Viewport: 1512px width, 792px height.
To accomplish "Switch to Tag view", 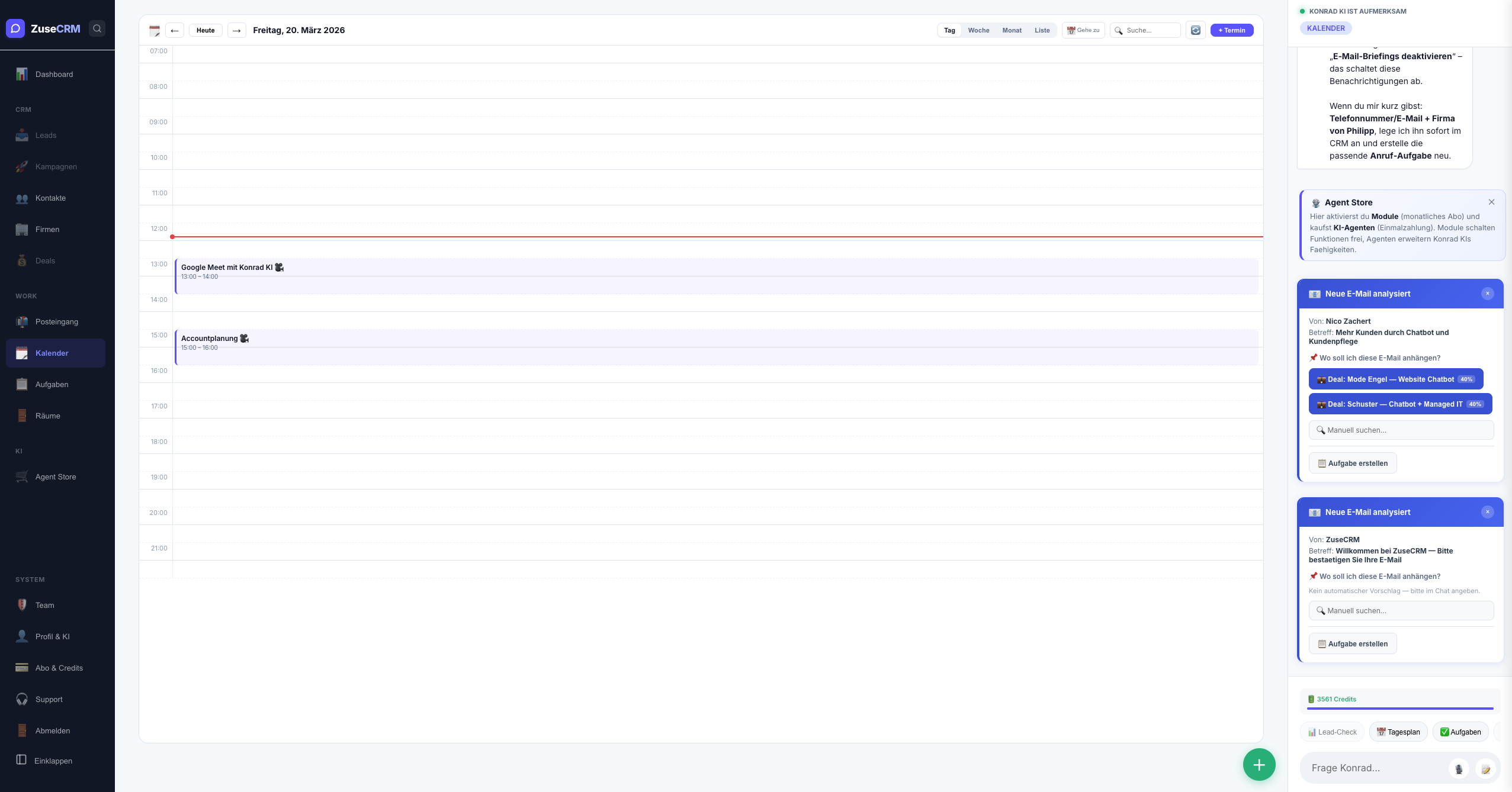I will click(x=949, y=30).
